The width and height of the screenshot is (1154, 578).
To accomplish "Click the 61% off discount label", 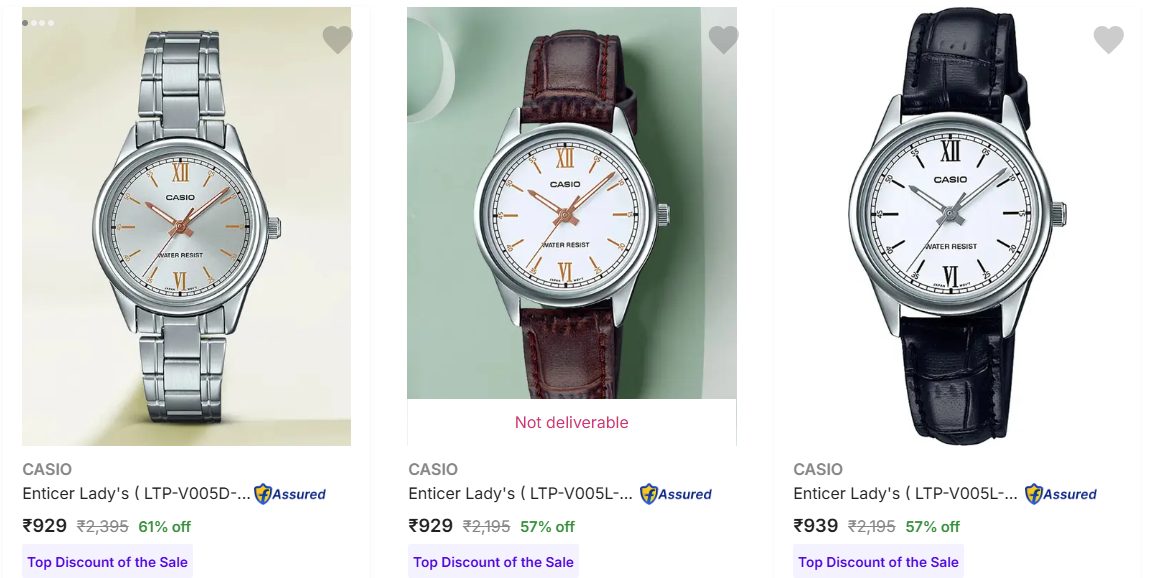I will (164, 527).
